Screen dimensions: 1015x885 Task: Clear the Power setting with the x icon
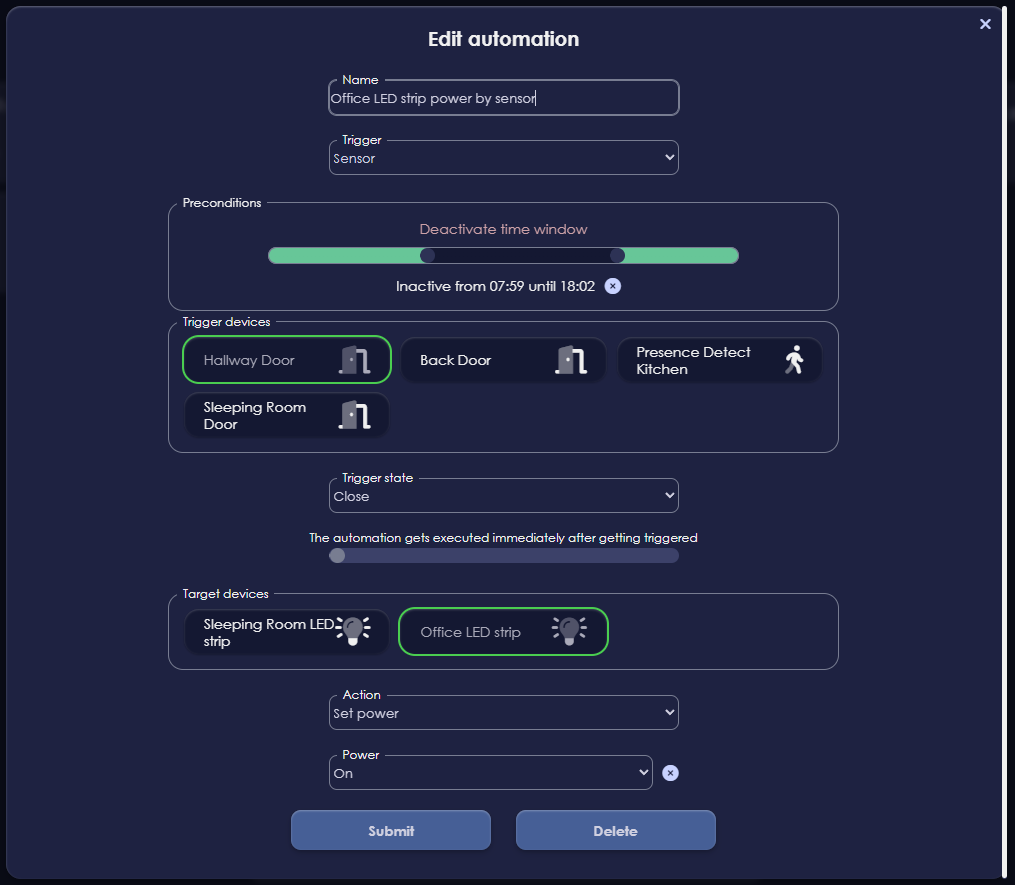pyautogui.click(x=670, y=773)
